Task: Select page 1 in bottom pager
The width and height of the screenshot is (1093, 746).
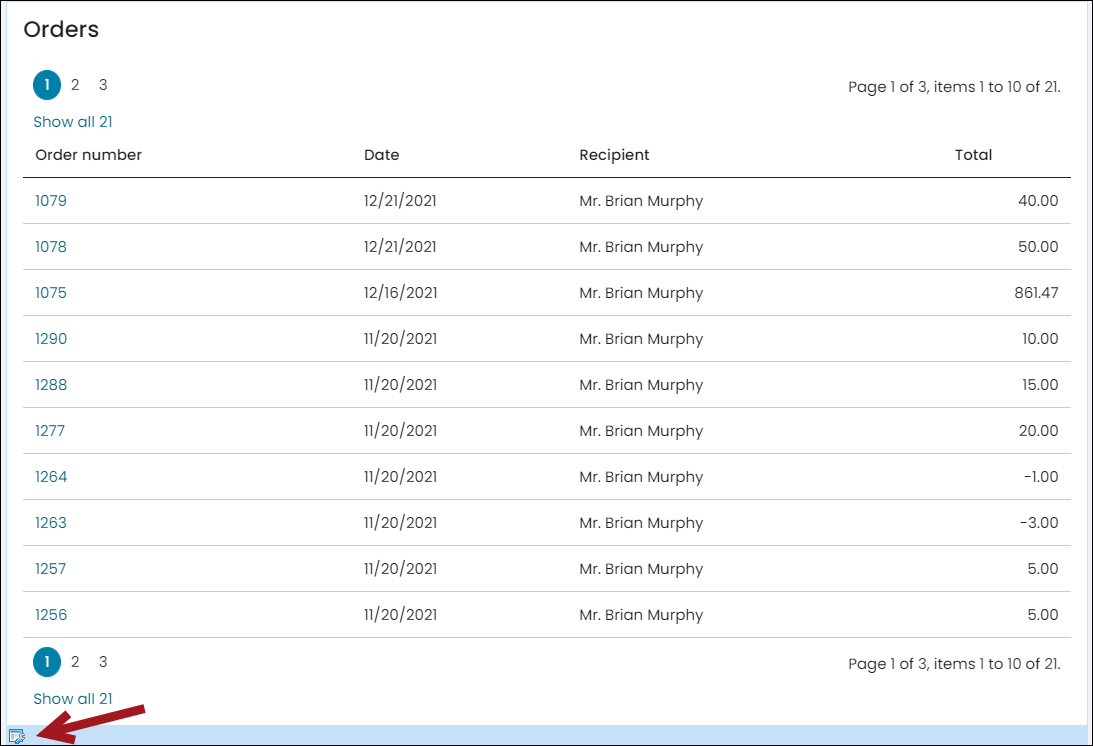Action: pos(47,662)
